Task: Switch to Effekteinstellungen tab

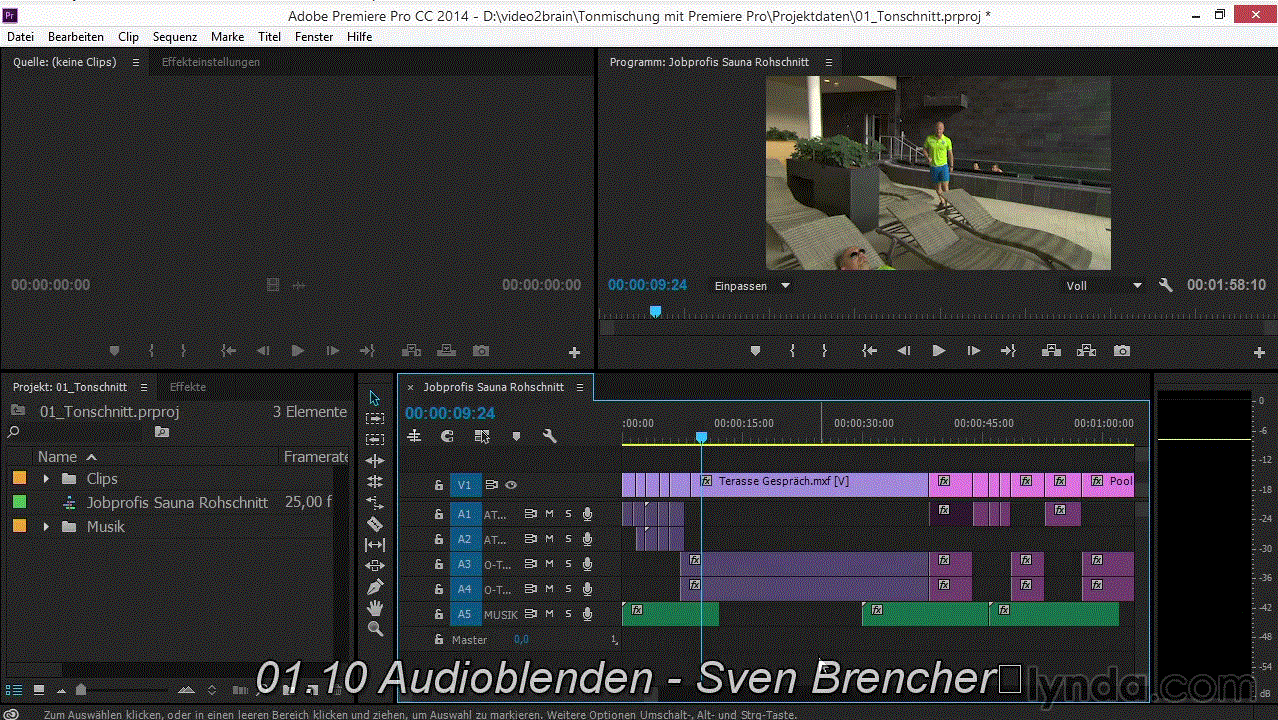Action: pyautogui.click(x=211, y=62)
